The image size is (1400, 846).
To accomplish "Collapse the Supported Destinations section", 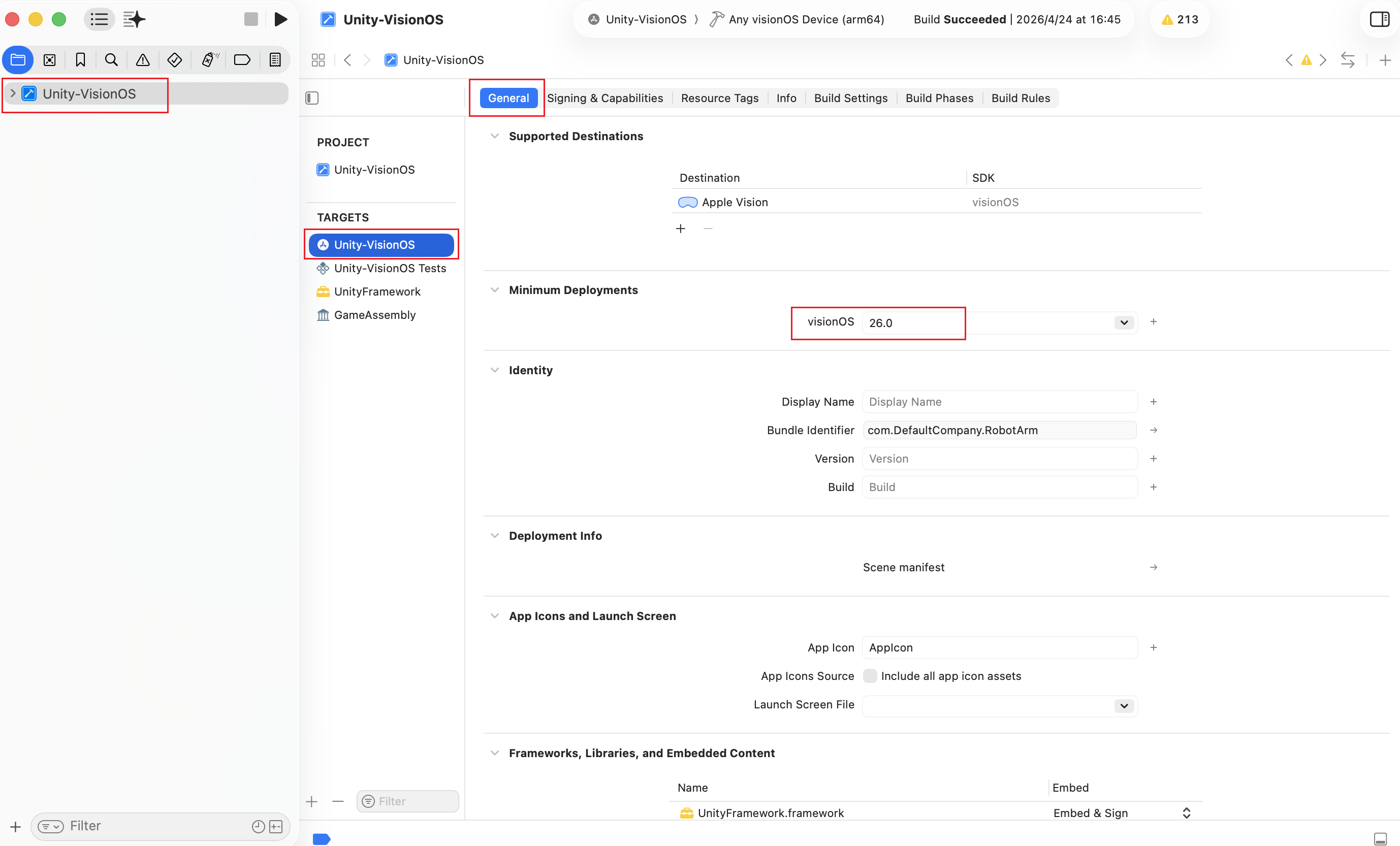I will (x=494, y=137).
